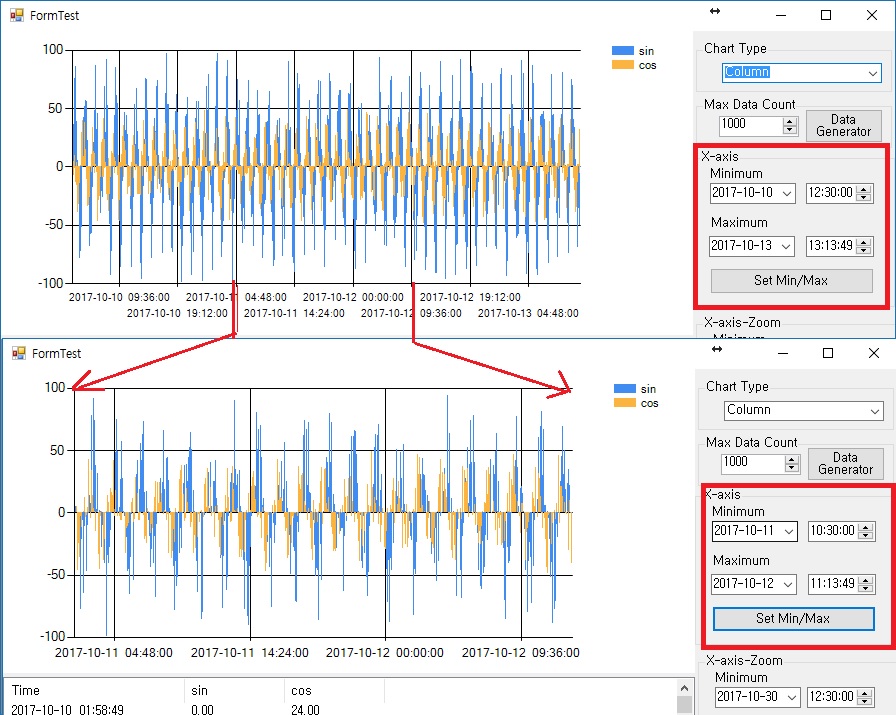Click Max Data Count spinner in lower window
Image resolution: width=896 pixels, height=715 pixels.
(x=792, y=463)
